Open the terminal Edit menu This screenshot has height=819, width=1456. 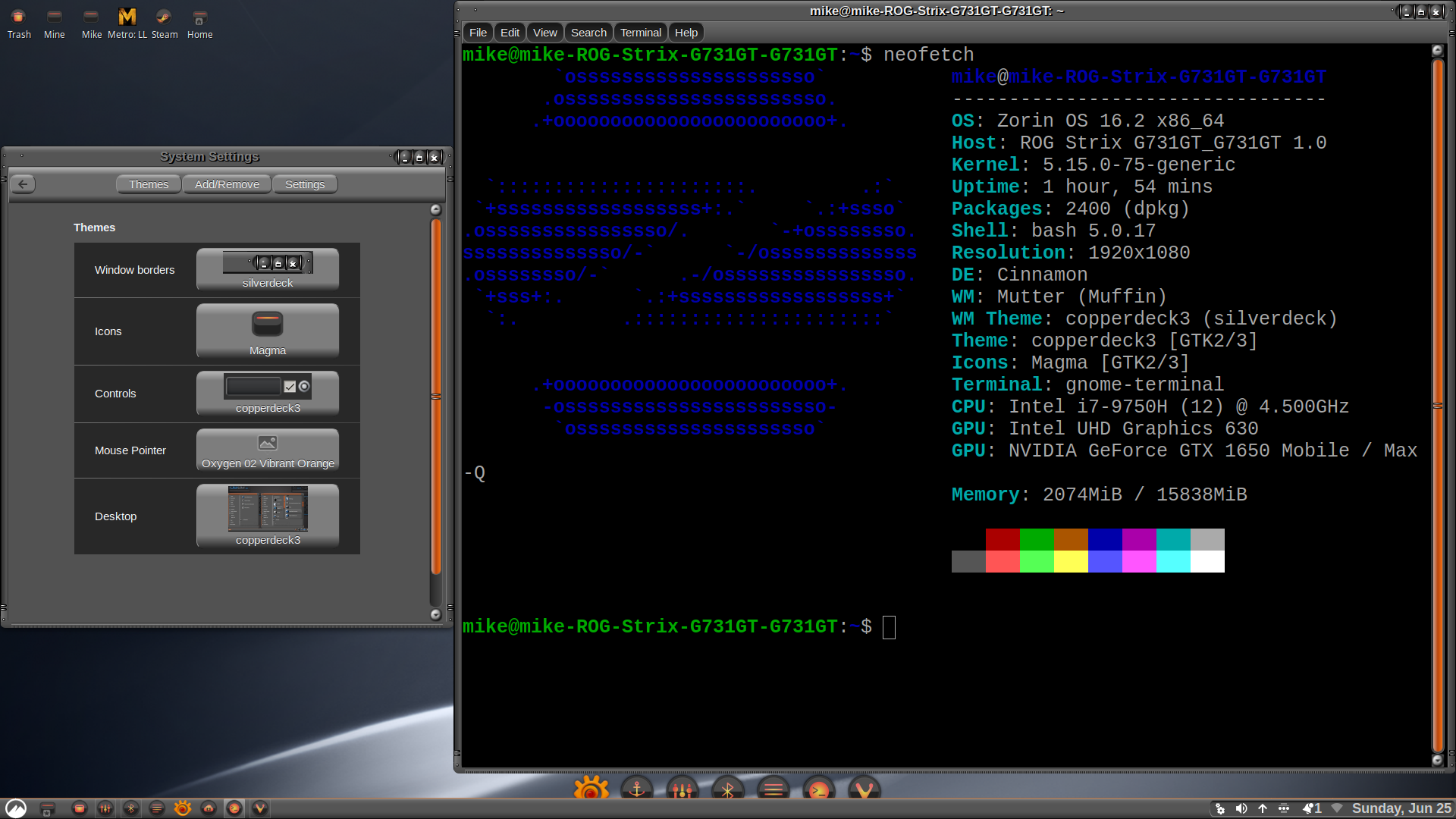(x=510, y=33)
